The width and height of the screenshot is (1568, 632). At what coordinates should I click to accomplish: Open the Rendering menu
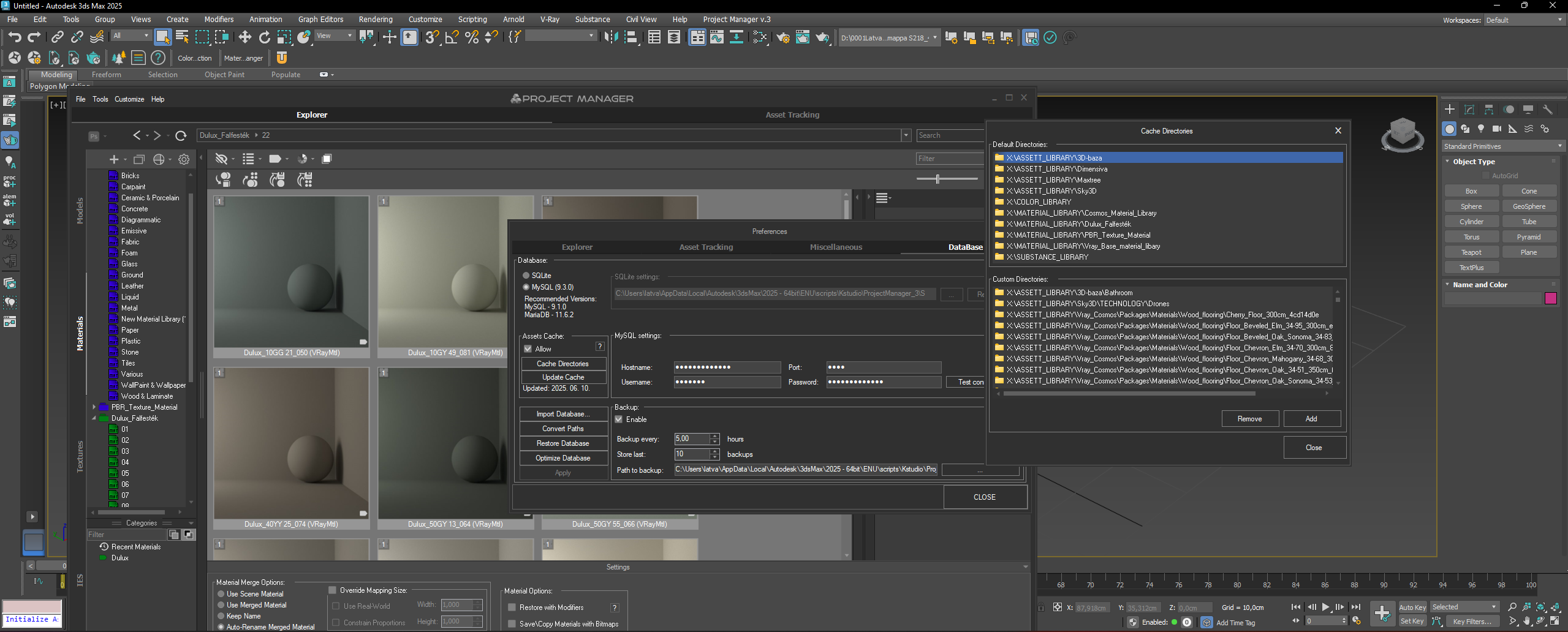(x=375, y=20)
